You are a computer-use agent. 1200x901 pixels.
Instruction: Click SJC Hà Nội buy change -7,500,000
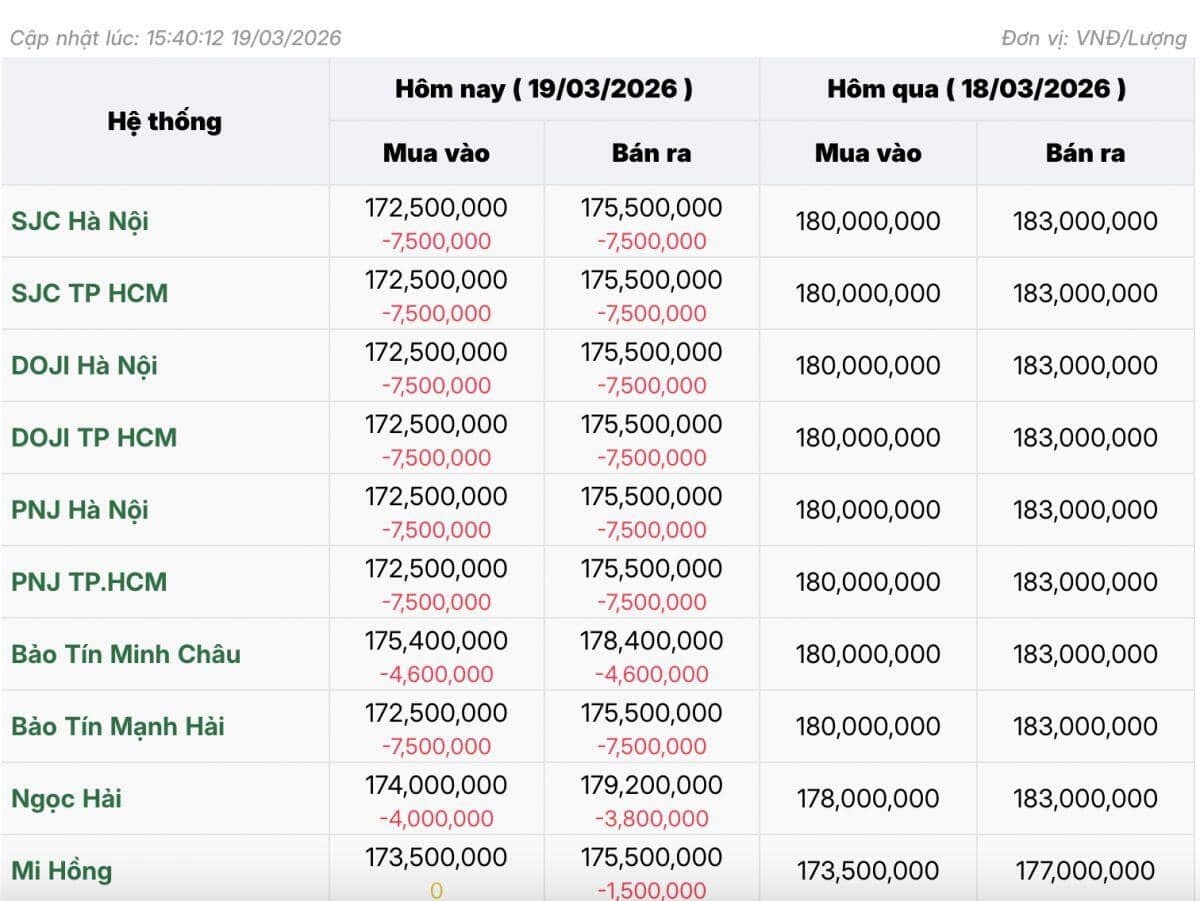coord(436,241)
